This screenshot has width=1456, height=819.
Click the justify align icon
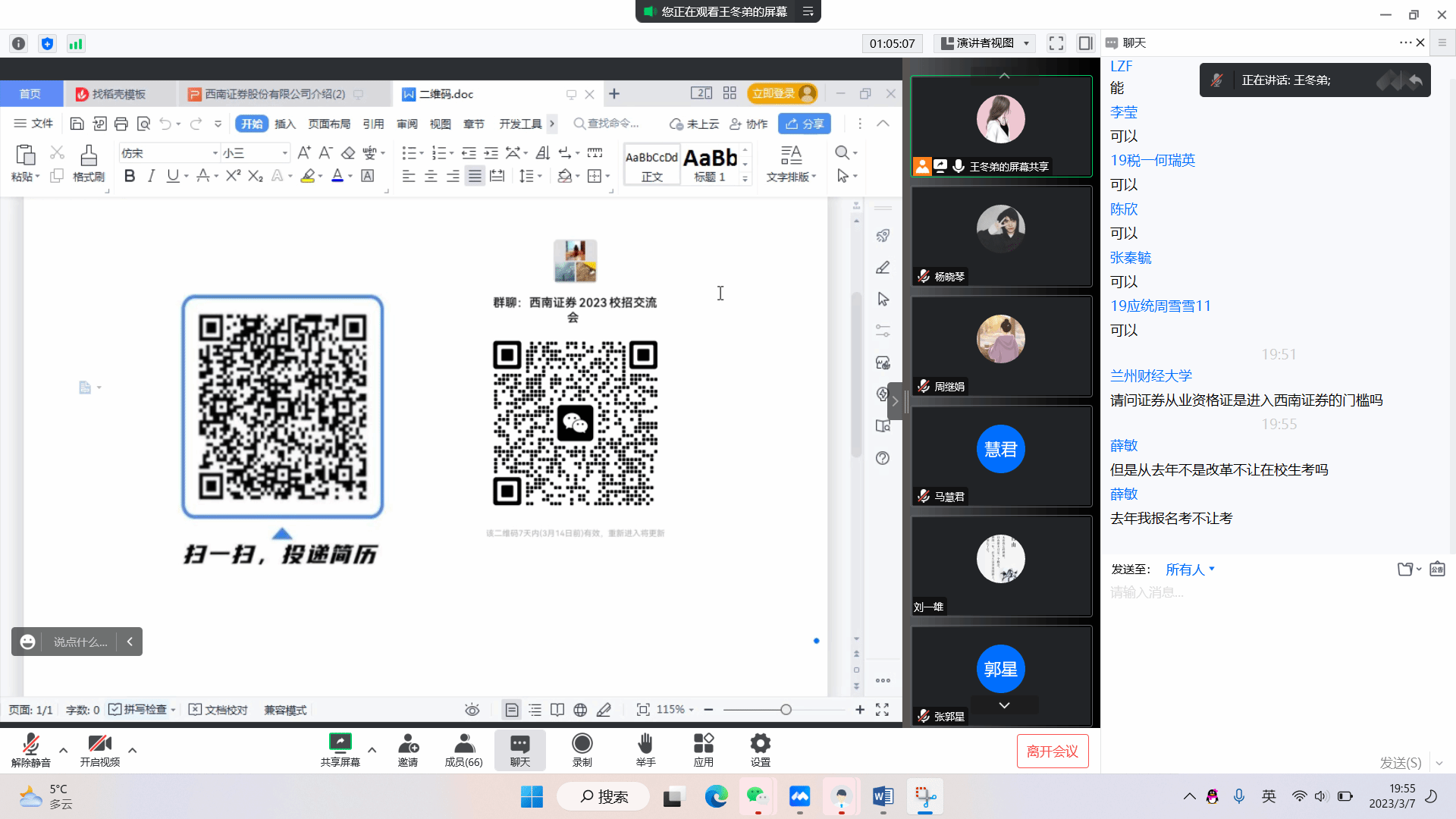point(475,176)
